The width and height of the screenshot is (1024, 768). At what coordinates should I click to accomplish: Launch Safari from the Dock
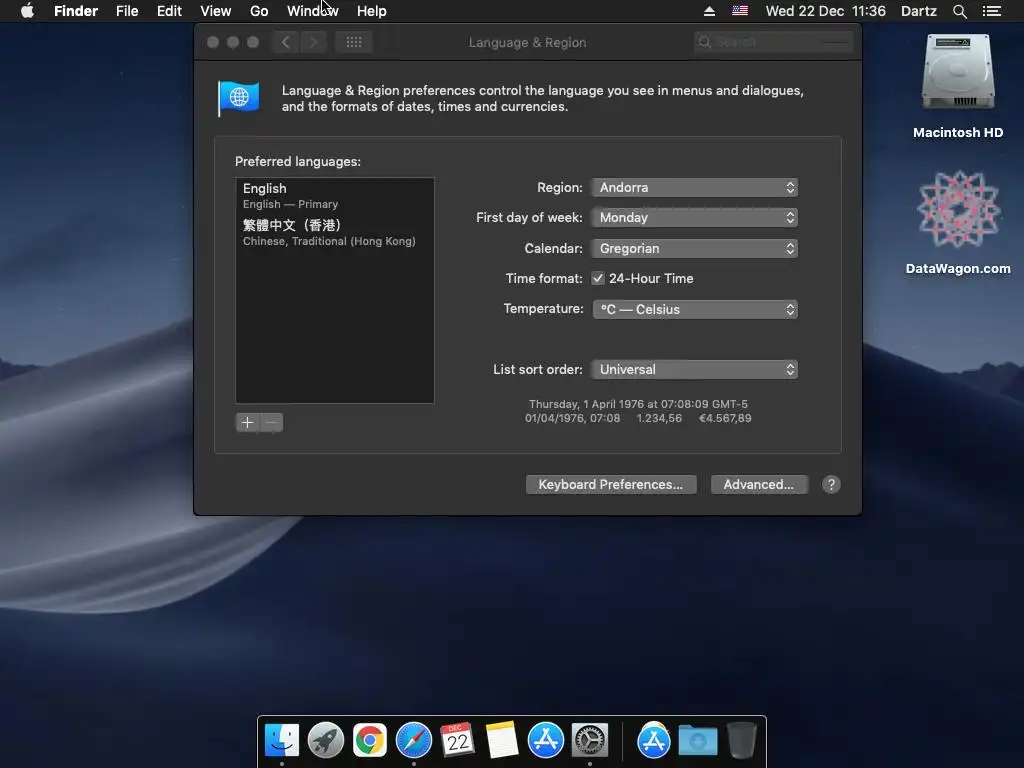(x=414, y=740)
